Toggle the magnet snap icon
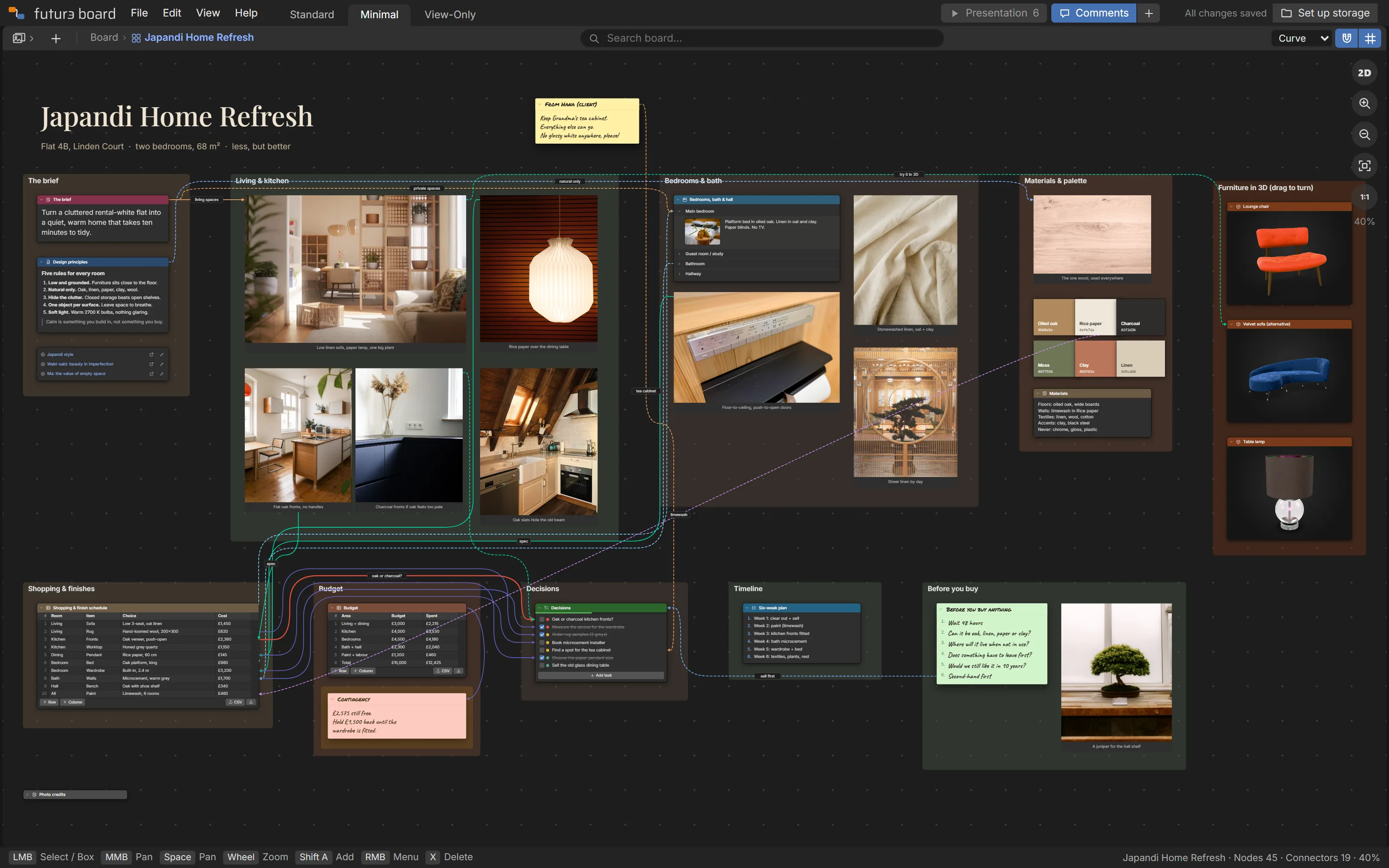This screenshot has width=1389, height=868. click(1346, 39)
